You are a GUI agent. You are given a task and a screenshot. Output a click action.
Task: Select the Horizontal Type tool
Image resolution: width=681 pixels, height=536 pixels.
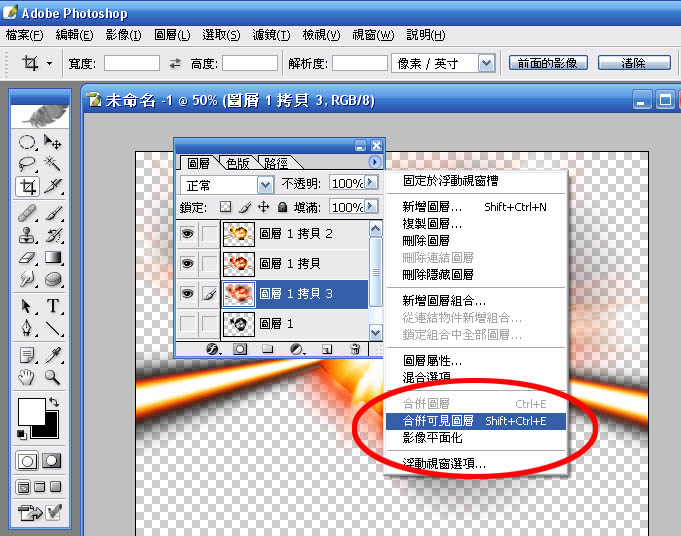point(54,306)
